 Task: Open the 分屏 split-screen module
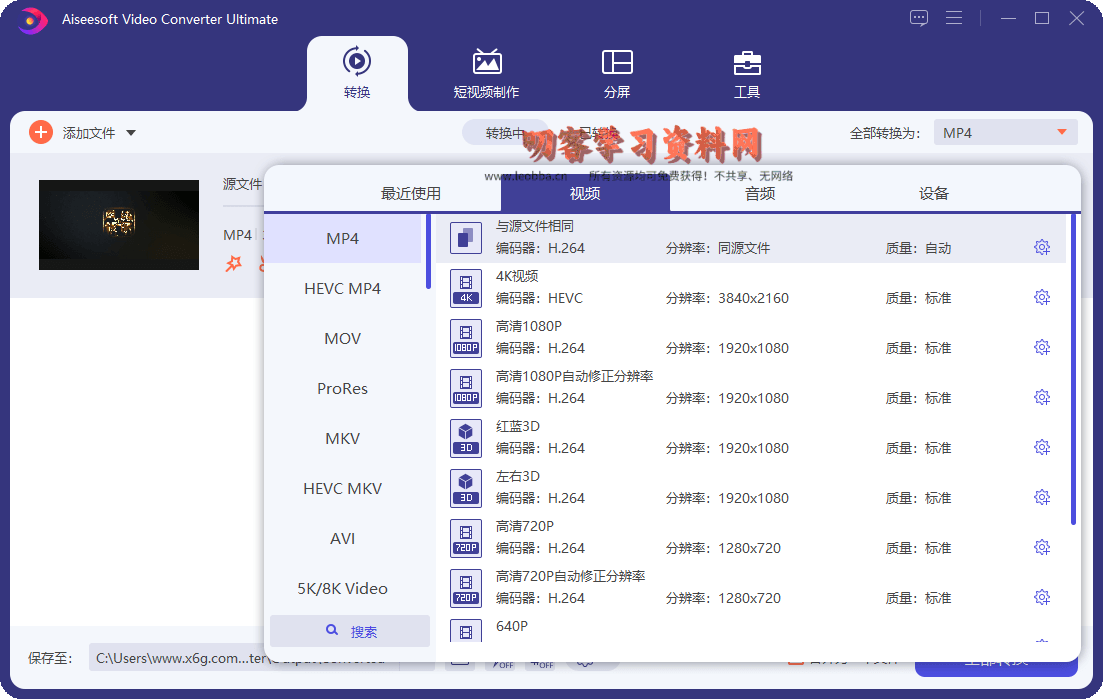(x=617, y=73)
